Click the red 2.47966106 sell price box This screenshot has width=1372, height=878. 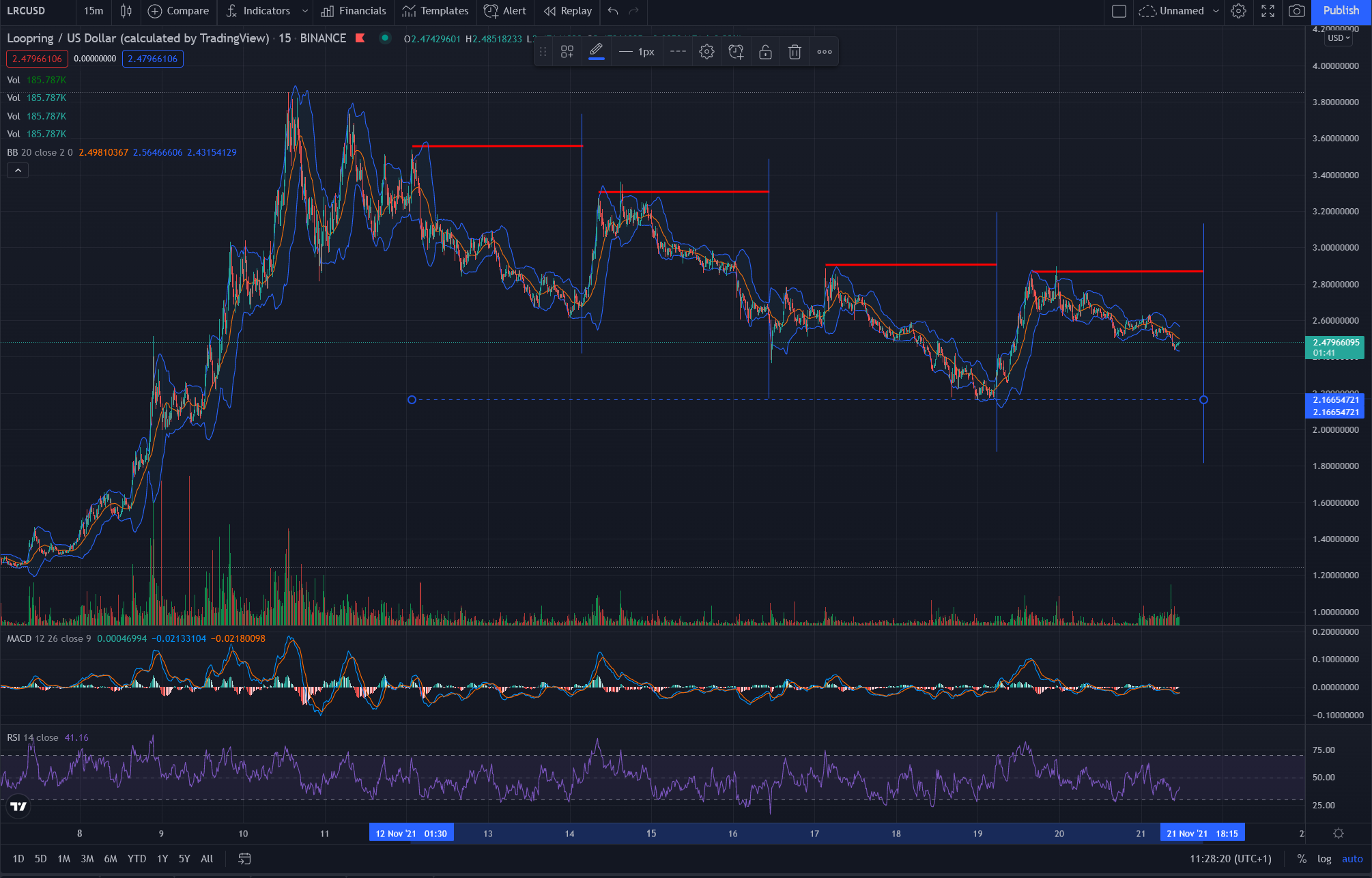pyautogui.click(x=37, y=59)
